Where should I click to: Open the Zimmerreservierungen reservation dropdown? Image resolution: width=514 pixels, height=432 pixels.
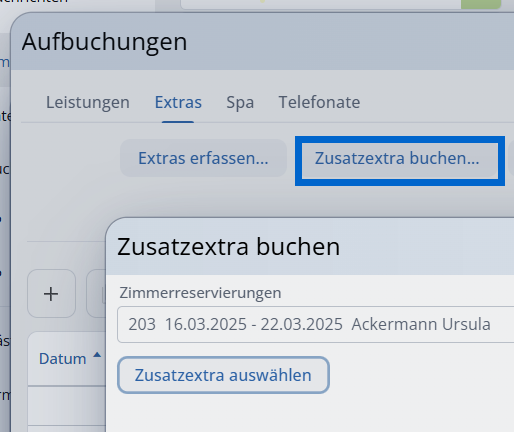tap(315, 324)
